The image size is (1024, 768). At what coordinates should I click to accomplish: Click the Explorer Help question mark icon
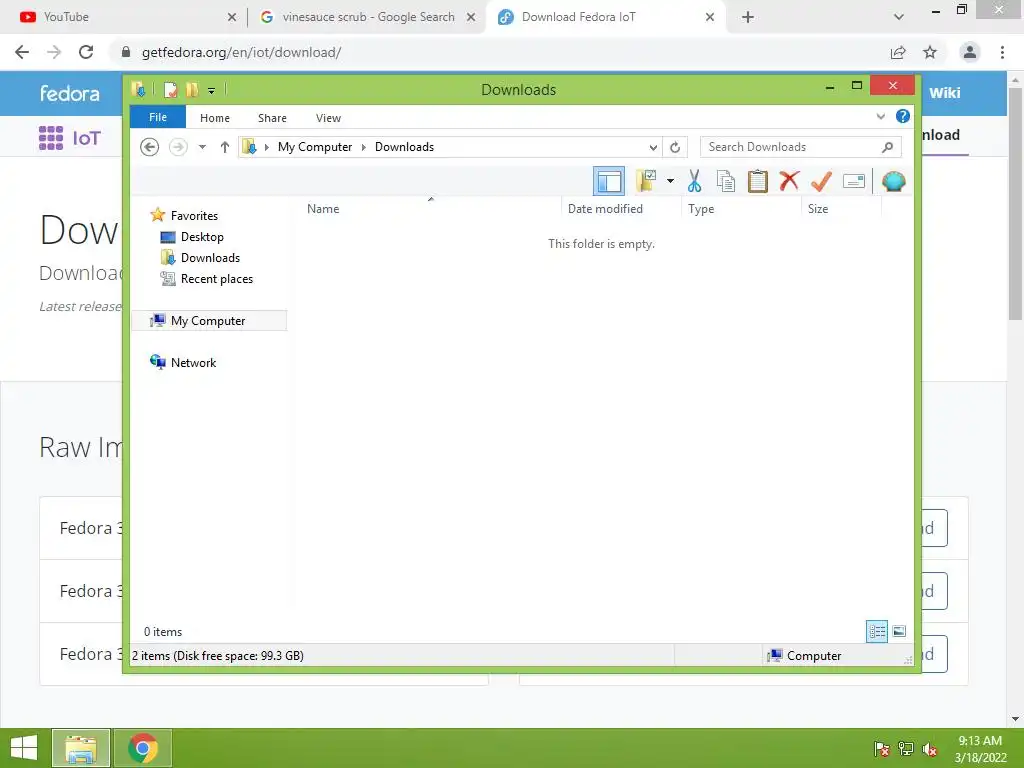[x=903, y=116]
